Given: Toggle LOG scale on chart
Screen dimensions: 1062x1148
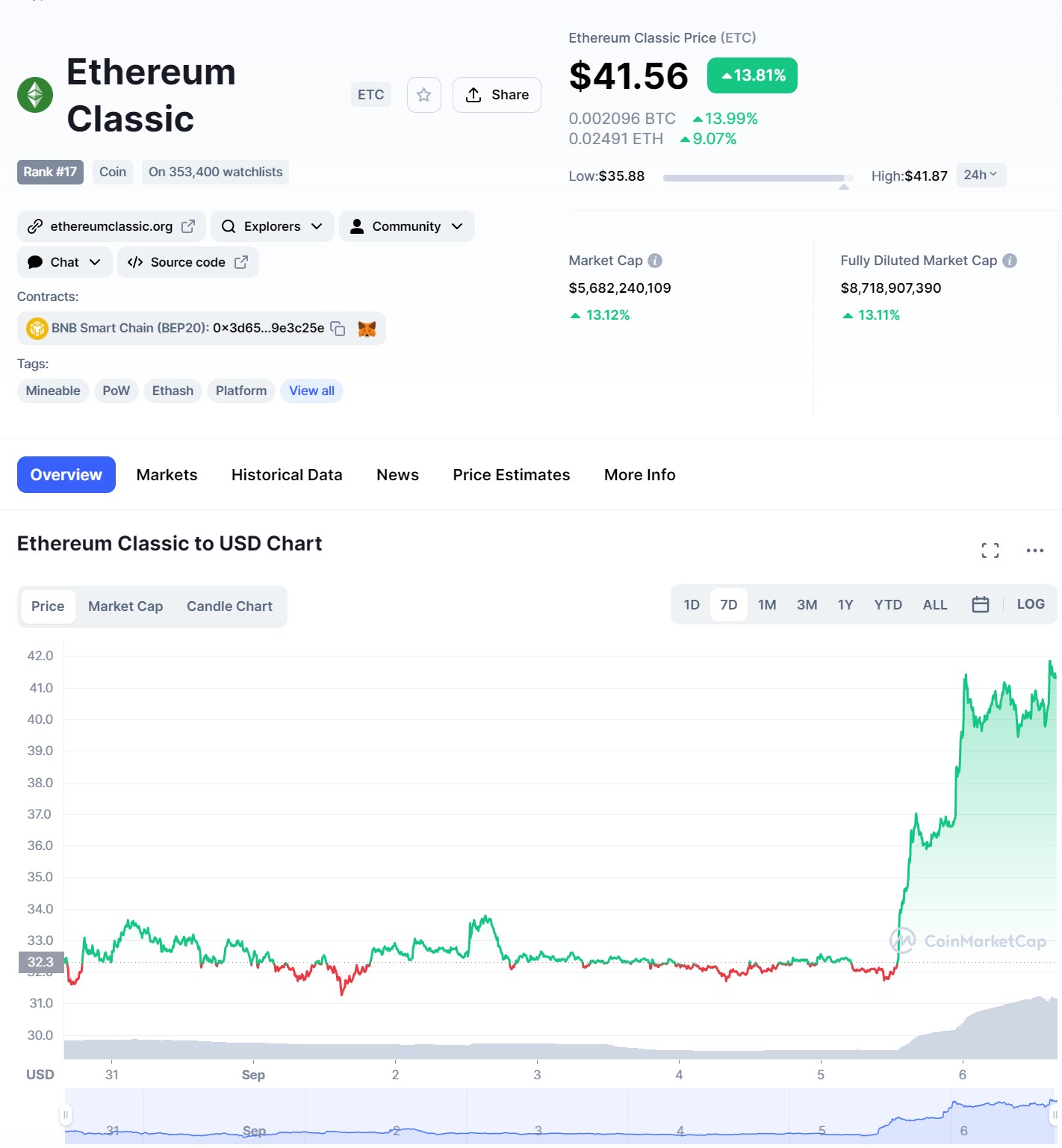Looking at the screenshot, I should [1030, 604].
